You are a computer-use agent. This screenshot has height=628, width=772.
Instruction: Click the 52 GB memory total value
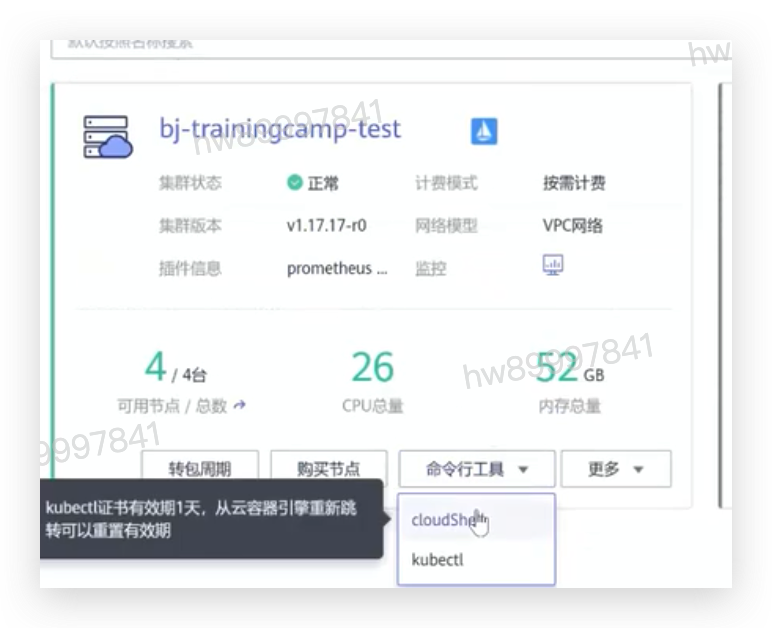(569, 368)
